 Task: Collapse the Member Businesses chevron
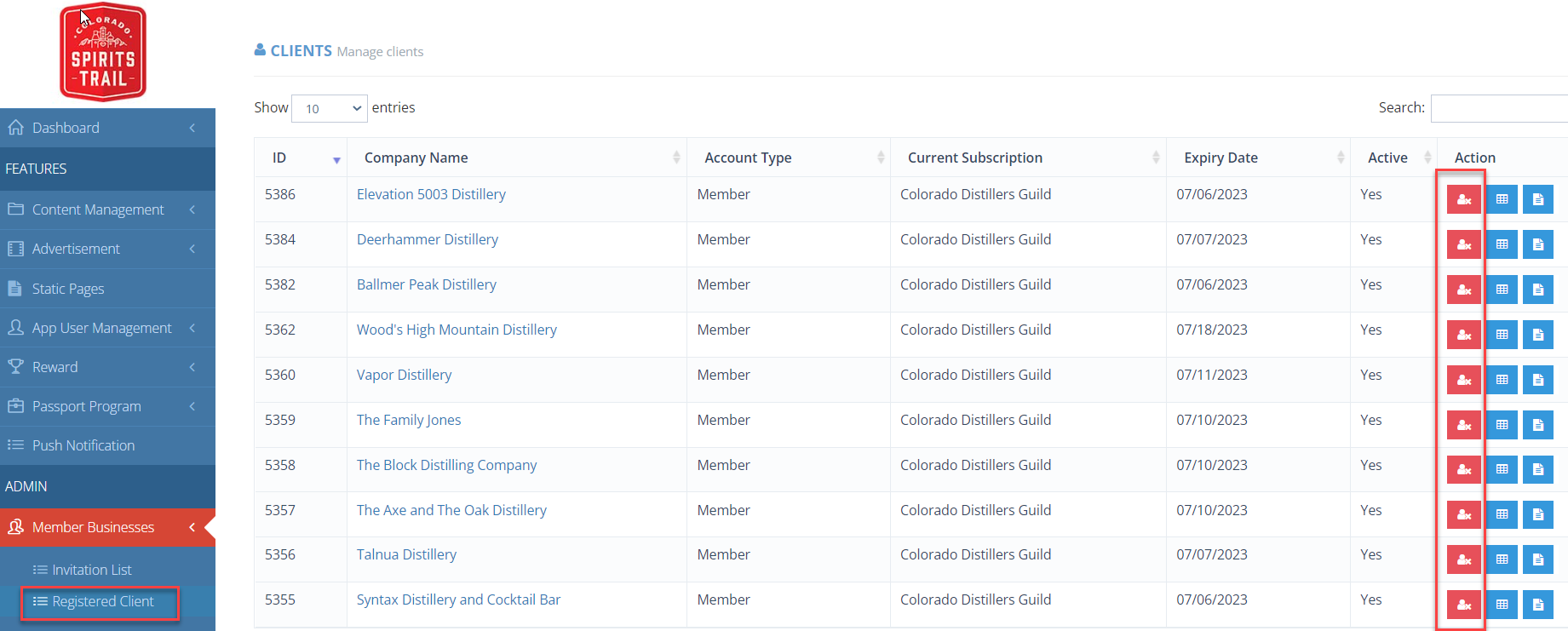tap(192, 527)
